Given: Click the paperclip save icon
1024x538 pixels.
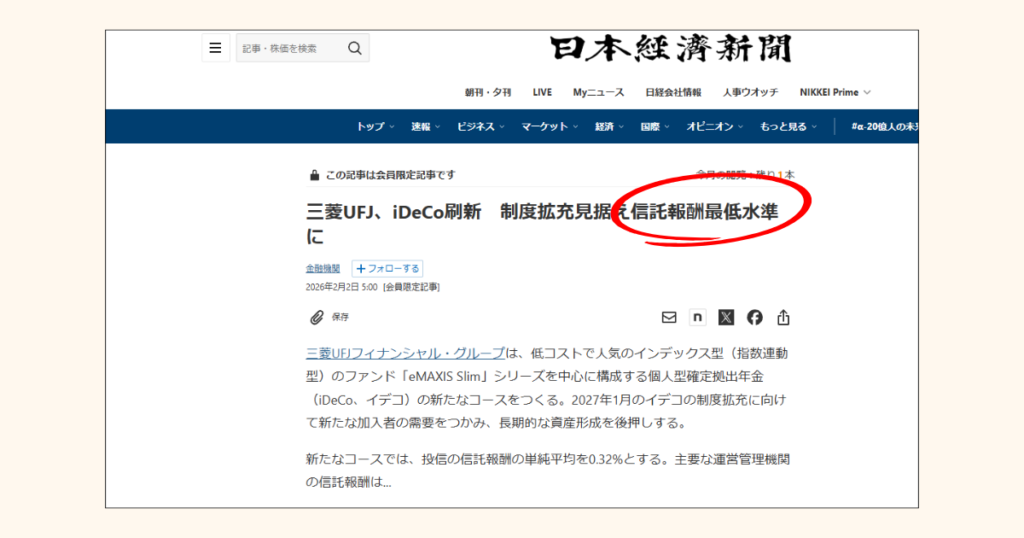Looking at the screenshot, I should point(317,317).
